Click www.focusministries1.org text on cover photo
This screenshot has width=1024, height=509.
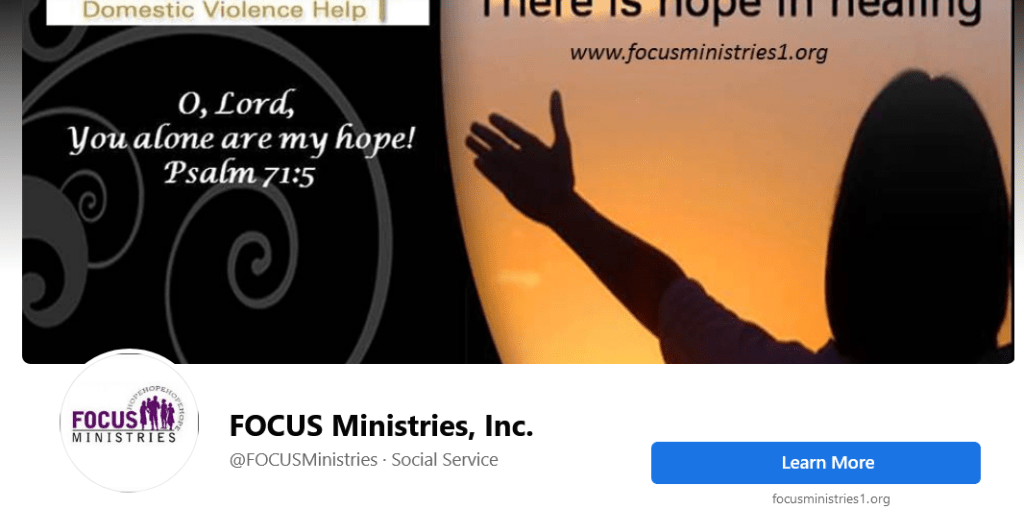[x=698, y=52]
